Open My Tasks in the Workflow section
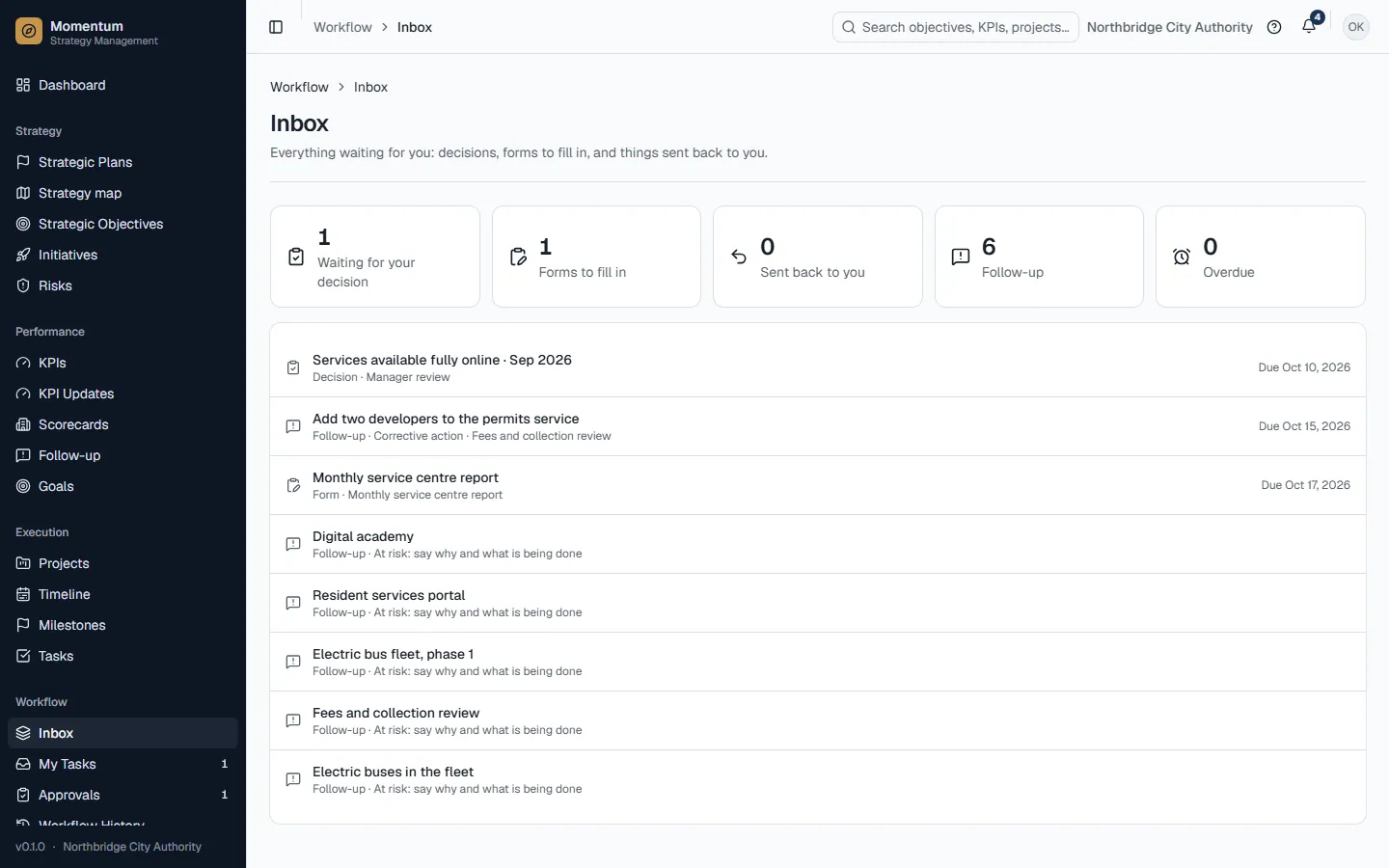This screenshot has width=1389, height=868. coord(123,764)
